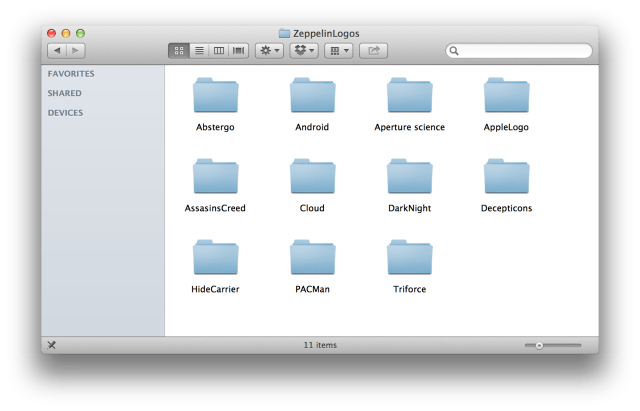Image resolution: width=640 pixels, height=411 pixels.
Task: Open the gear Action menu
Action: click(x=269, y=51)
